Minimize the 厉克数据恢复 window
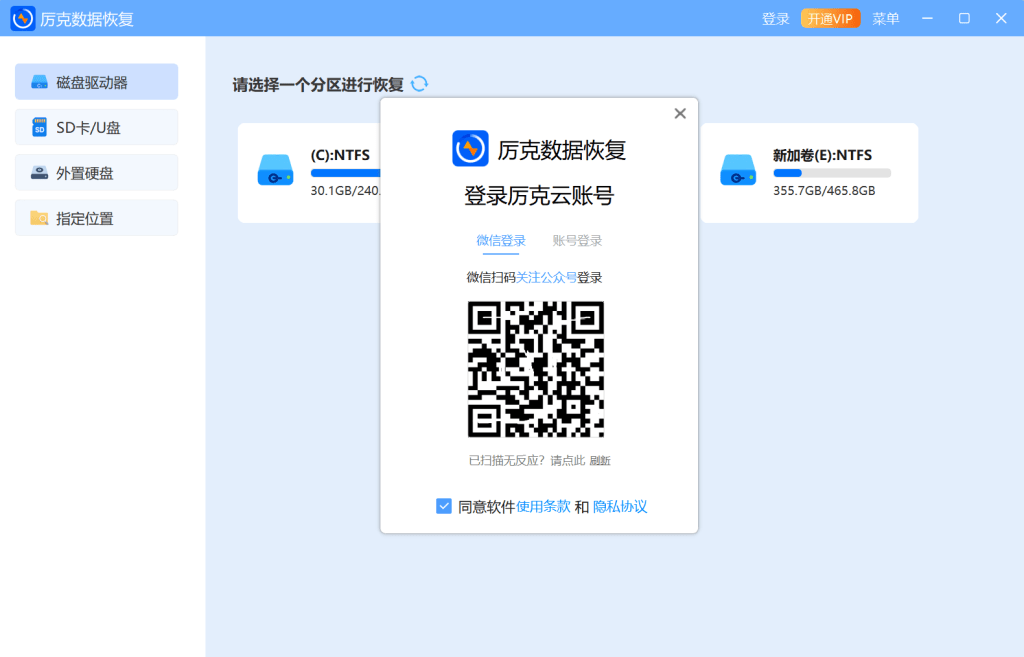The width and height of the screenshot is (1024, 657). pyautogui.click(x=927, y=18)
